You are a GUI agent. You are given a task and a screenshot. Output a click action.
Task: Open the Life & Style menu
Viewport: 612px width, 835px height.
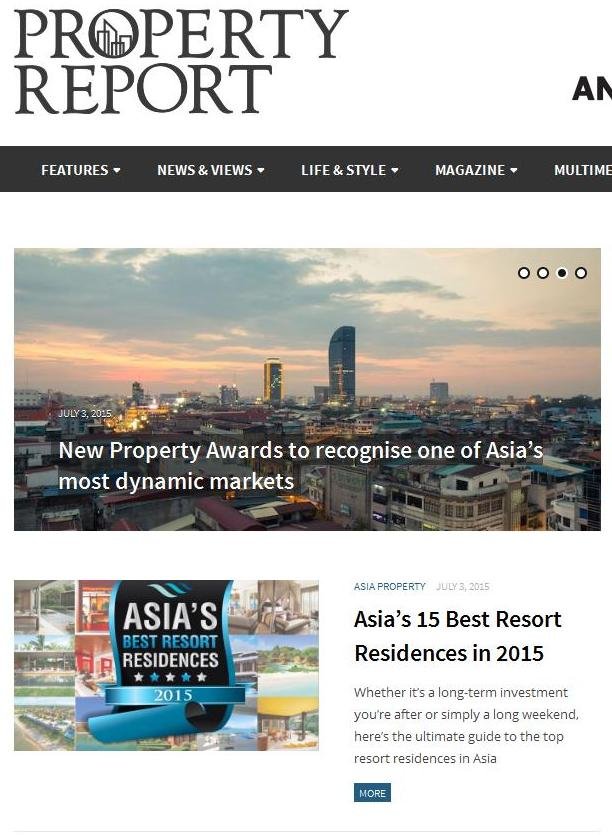[349, 170]
